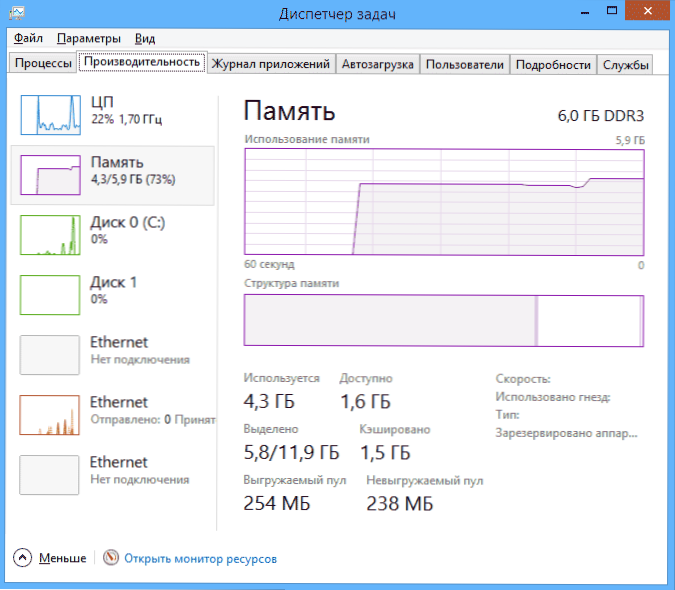Click the Использование памяти graph area

pyautogui.click(x=444, y=202)
